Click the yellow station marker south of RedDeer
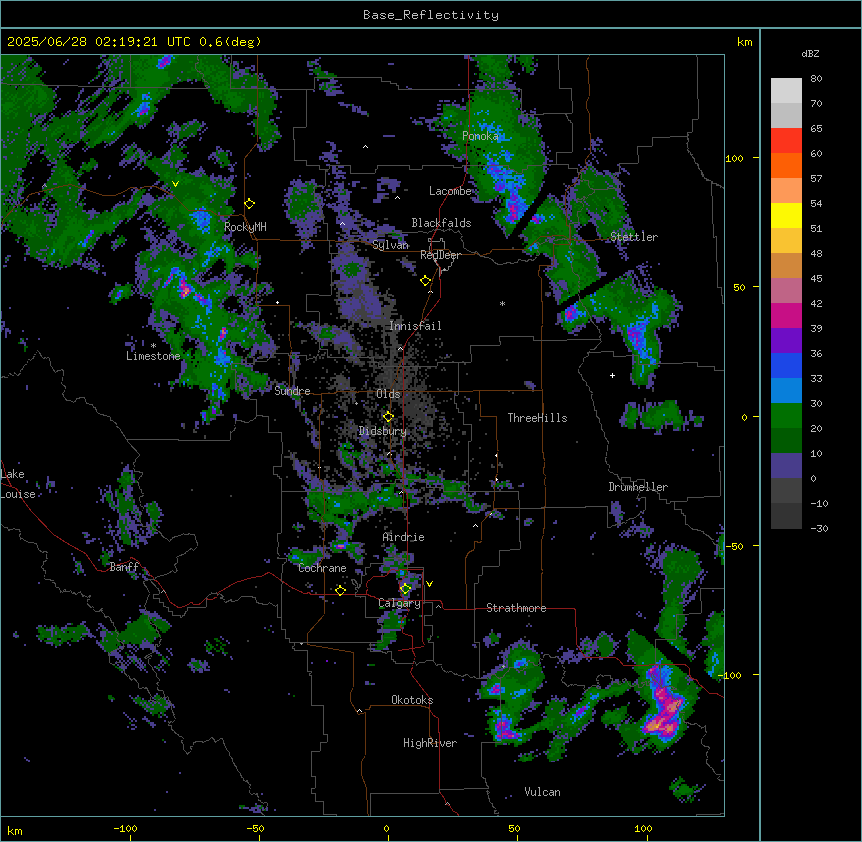 (x=426, y=281)
